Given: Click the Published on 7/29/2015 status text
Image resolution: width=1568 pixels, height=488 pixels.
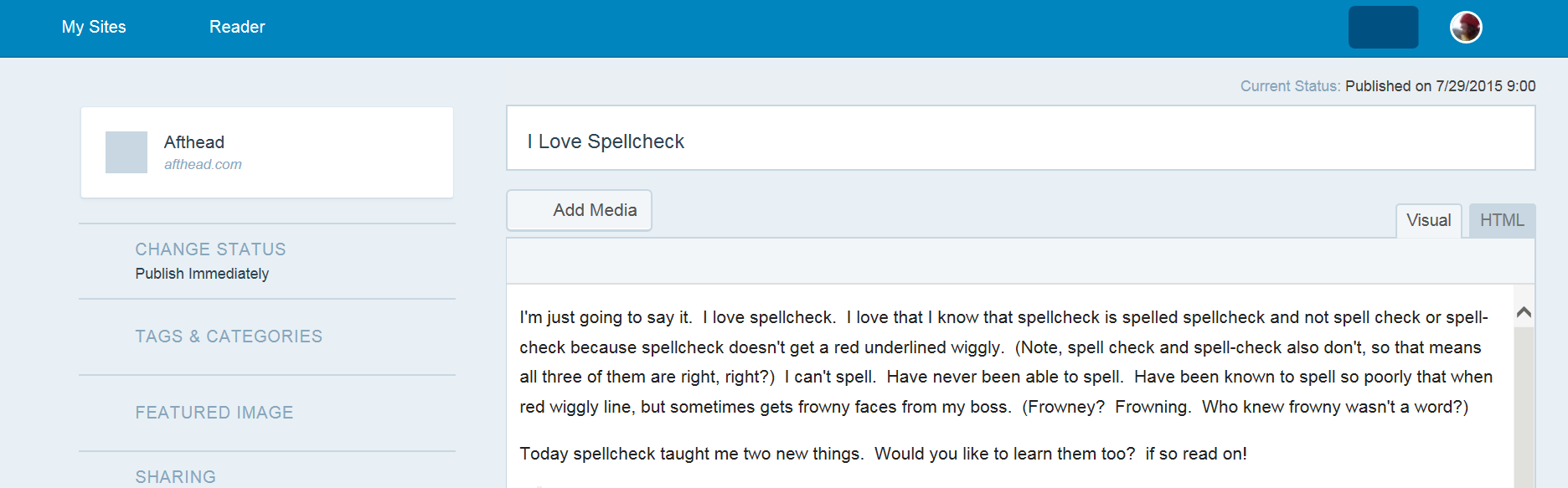Looking at the screenshot, I should tap(1440, 86).
